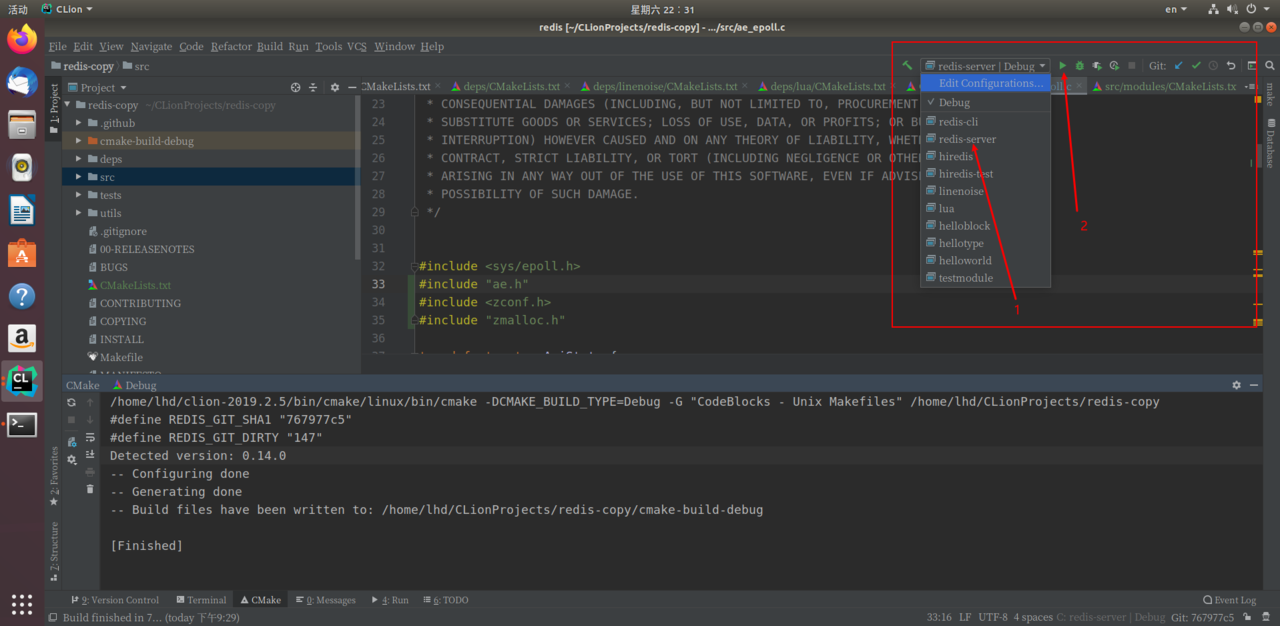Toggle the Z: Structure side panel

tap(54, 552)
